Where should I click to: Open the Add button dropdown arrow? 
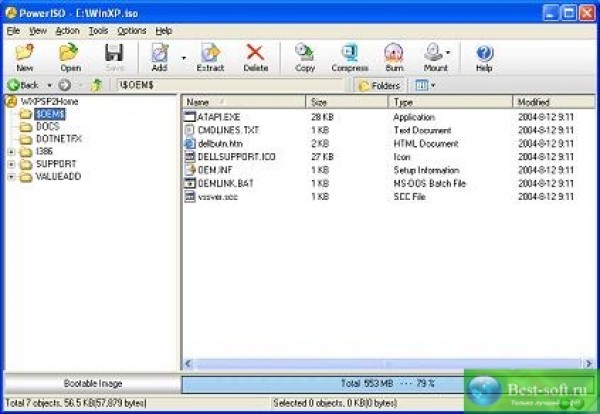184,58
